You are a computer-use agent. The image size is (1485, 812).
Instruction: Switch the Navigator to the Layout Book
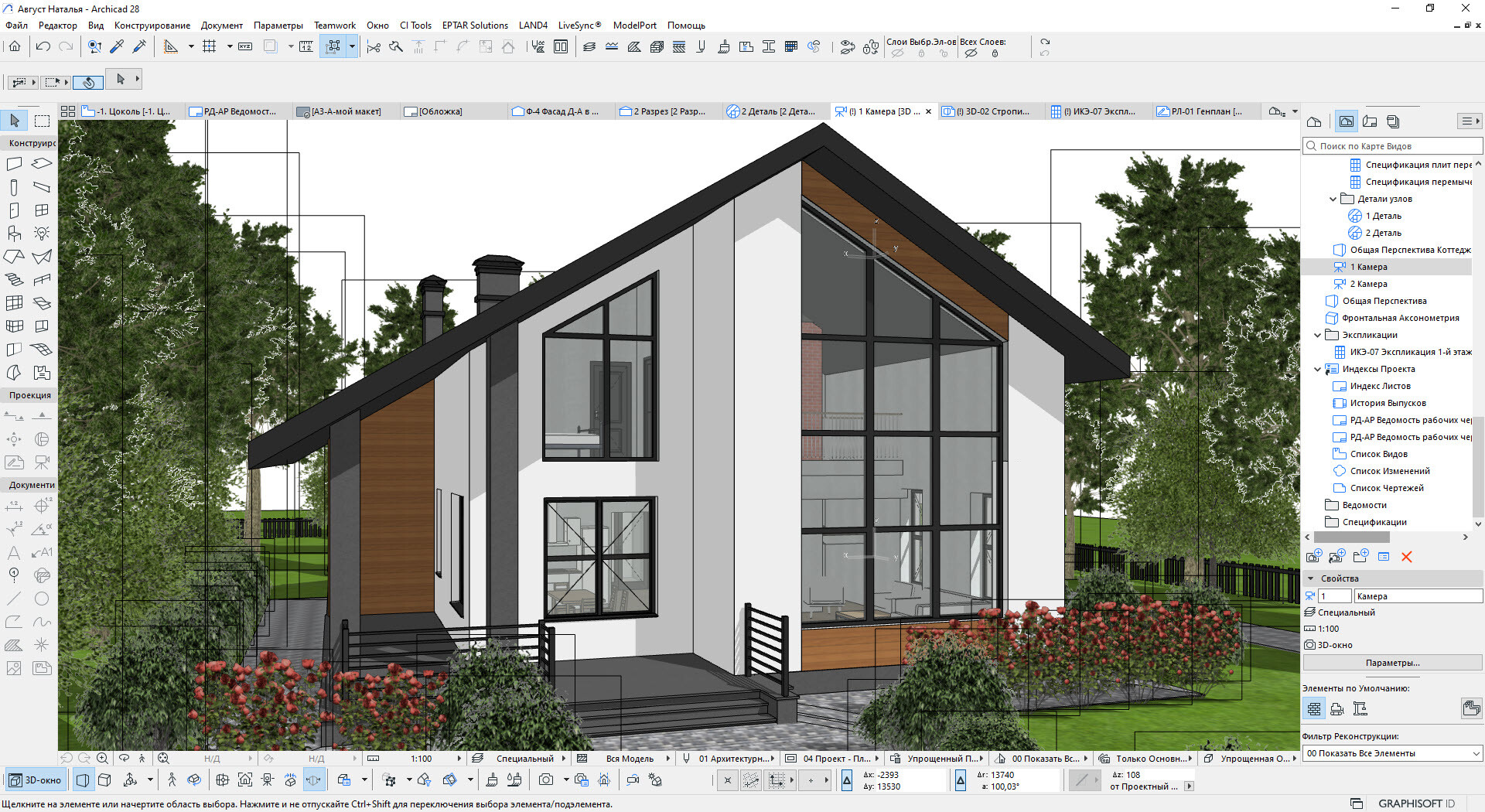[1370, 121]
